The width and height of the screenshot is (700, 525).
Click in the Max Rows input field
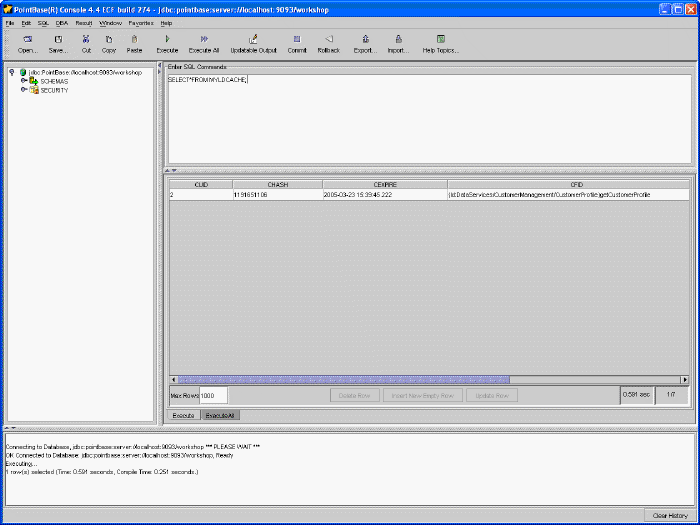pos(213,396)
